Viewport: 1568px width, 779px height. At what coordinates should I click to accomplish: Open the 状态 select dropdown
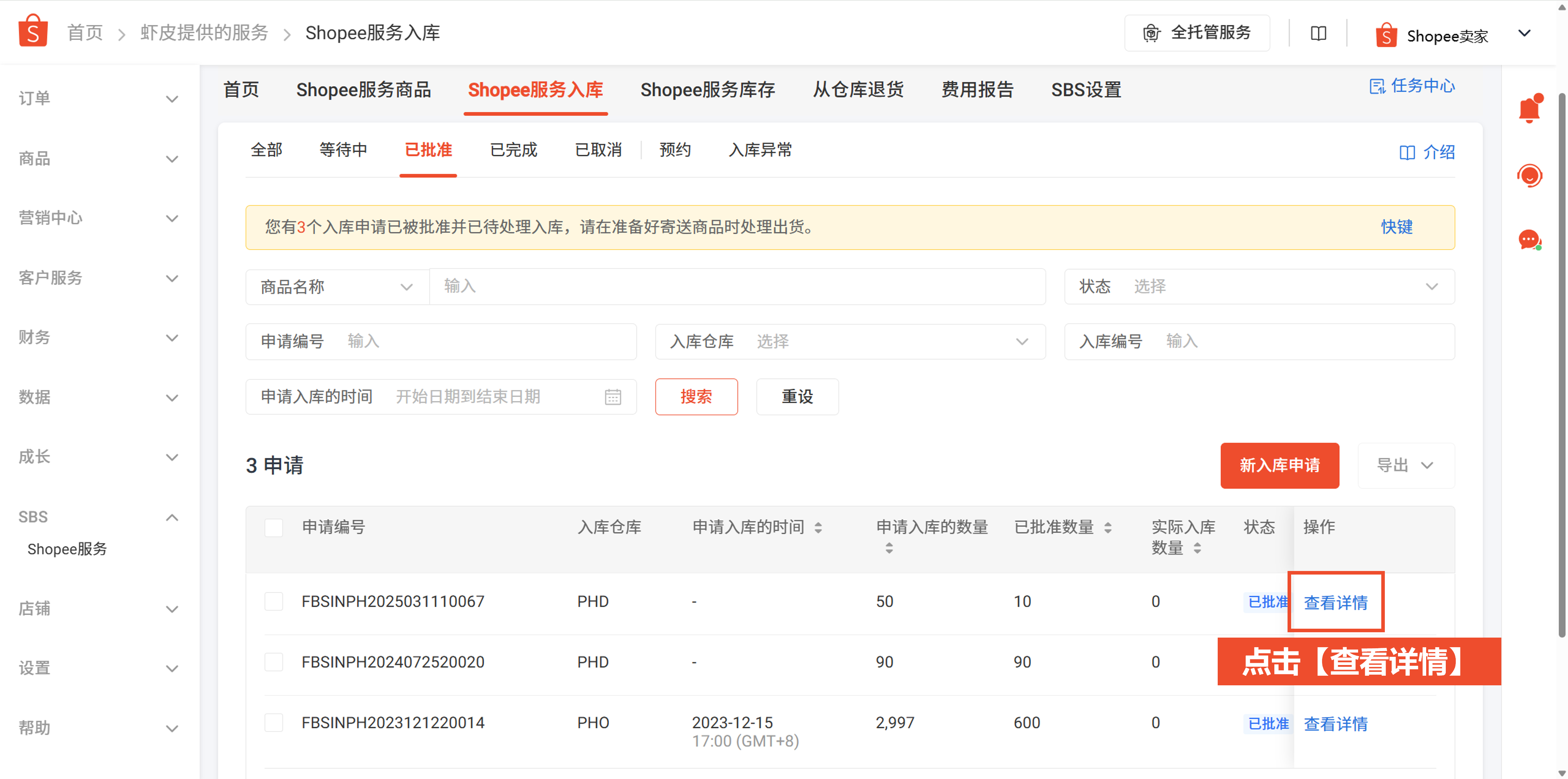point(1259,287)
